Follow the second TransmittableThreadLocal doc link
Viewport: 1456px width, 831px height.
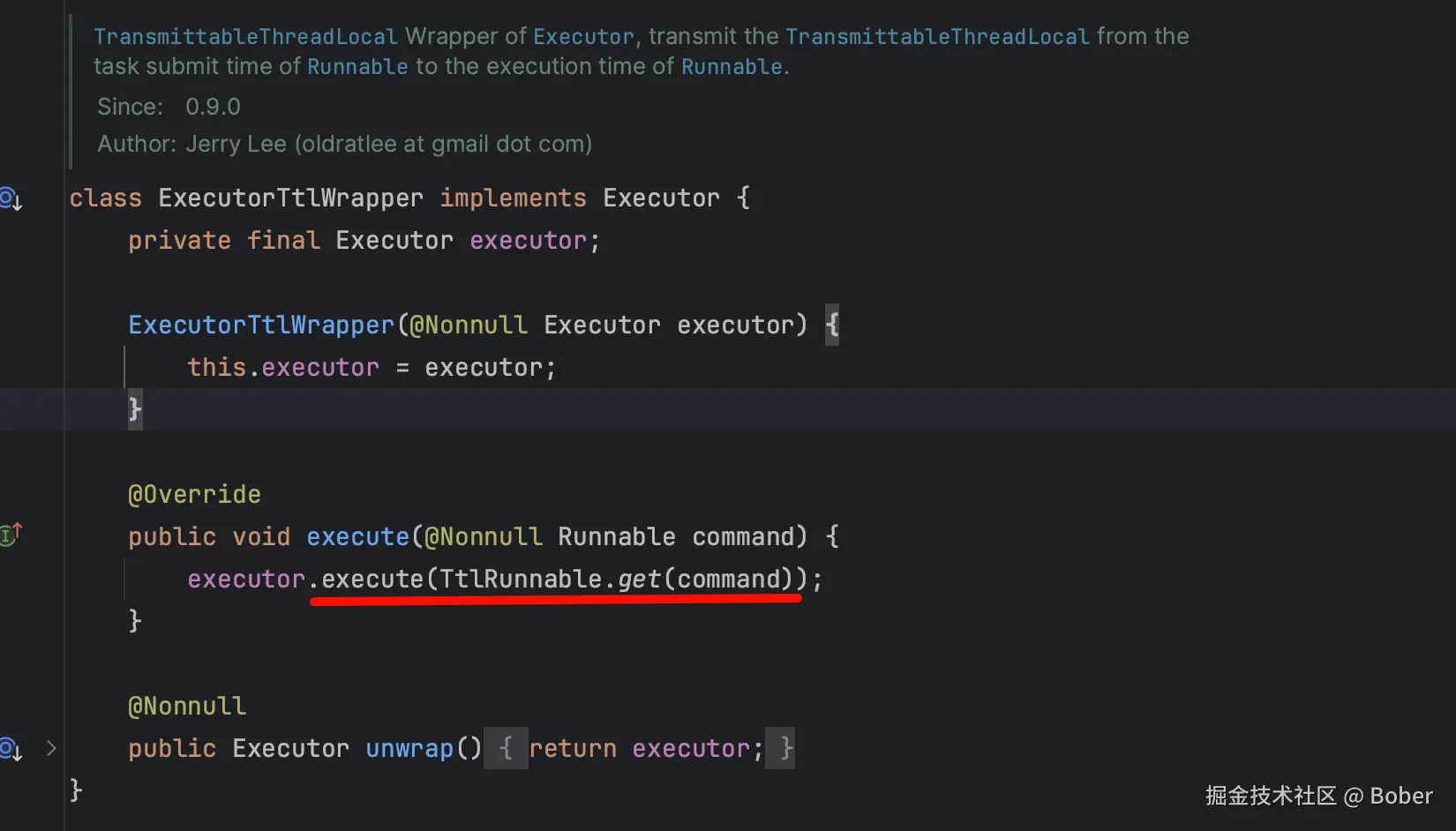pos(937,37)
